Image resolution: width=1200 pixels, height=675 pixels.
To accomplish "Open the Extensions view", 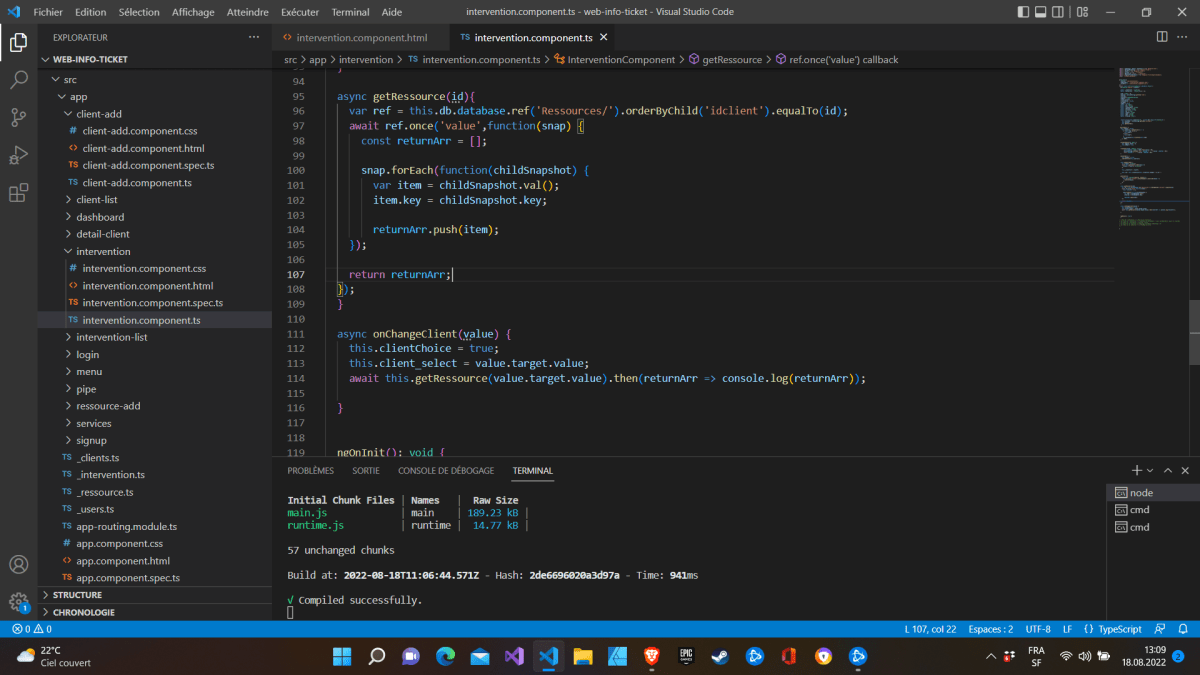I will pyautogui.click(x=18, y=193).
